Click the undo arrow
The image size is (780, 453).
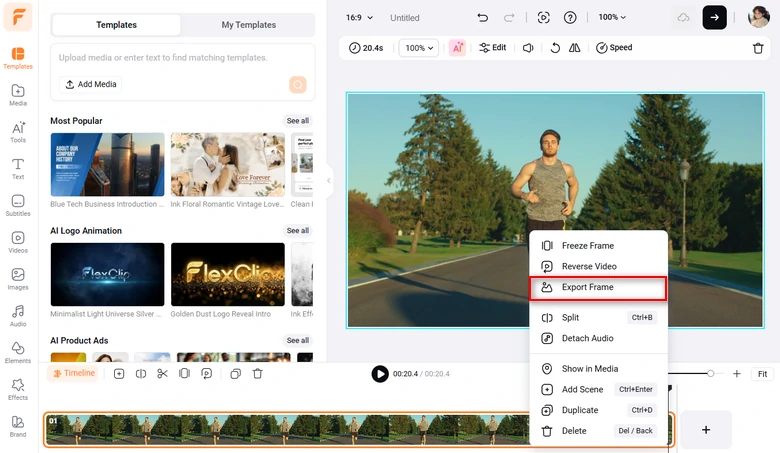483,18
